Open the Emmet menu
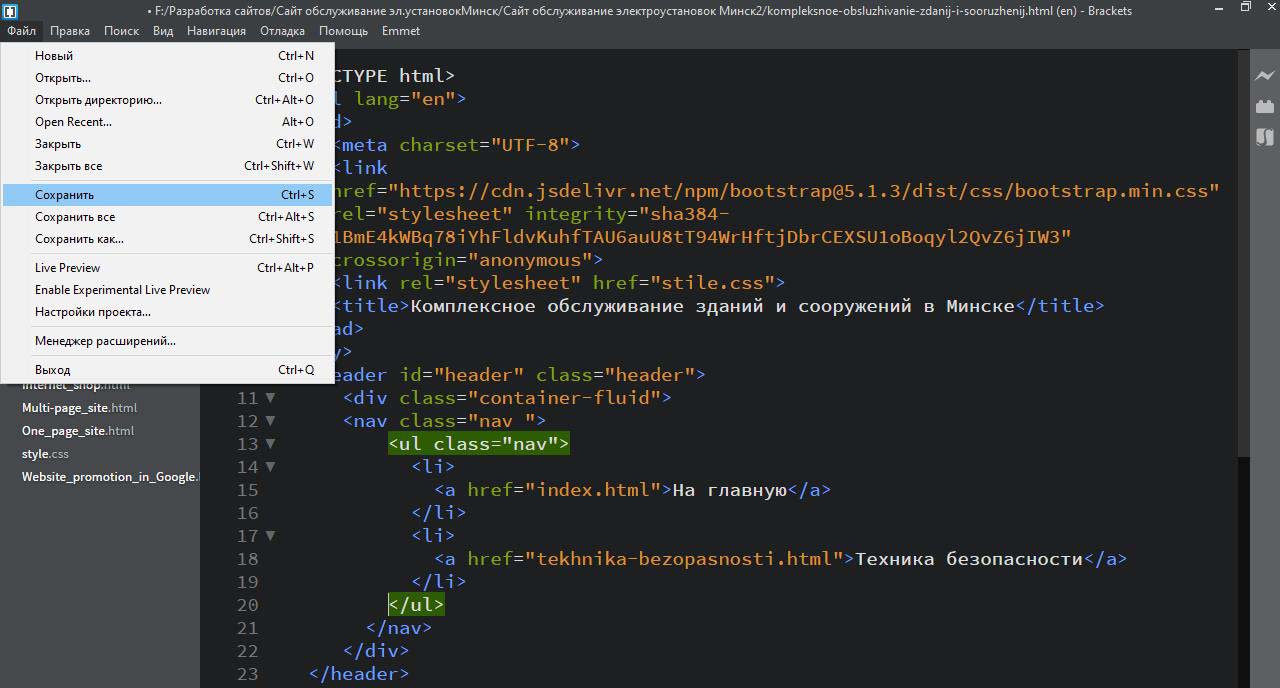Image resolution: width=1280 pixels, height=688 pixels. (x=400, y=31)
